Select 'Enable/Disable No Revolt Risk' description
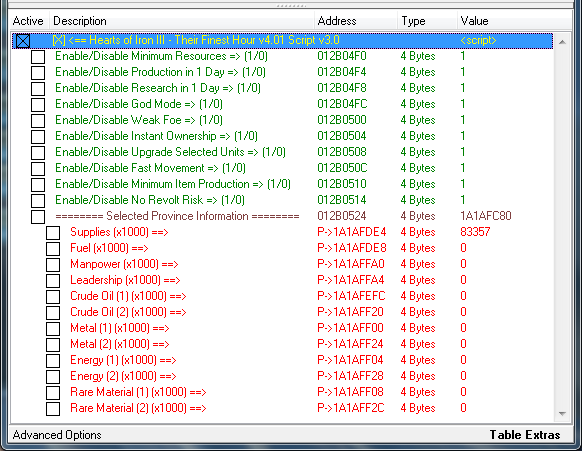582x451 pixels. point(150,200)
